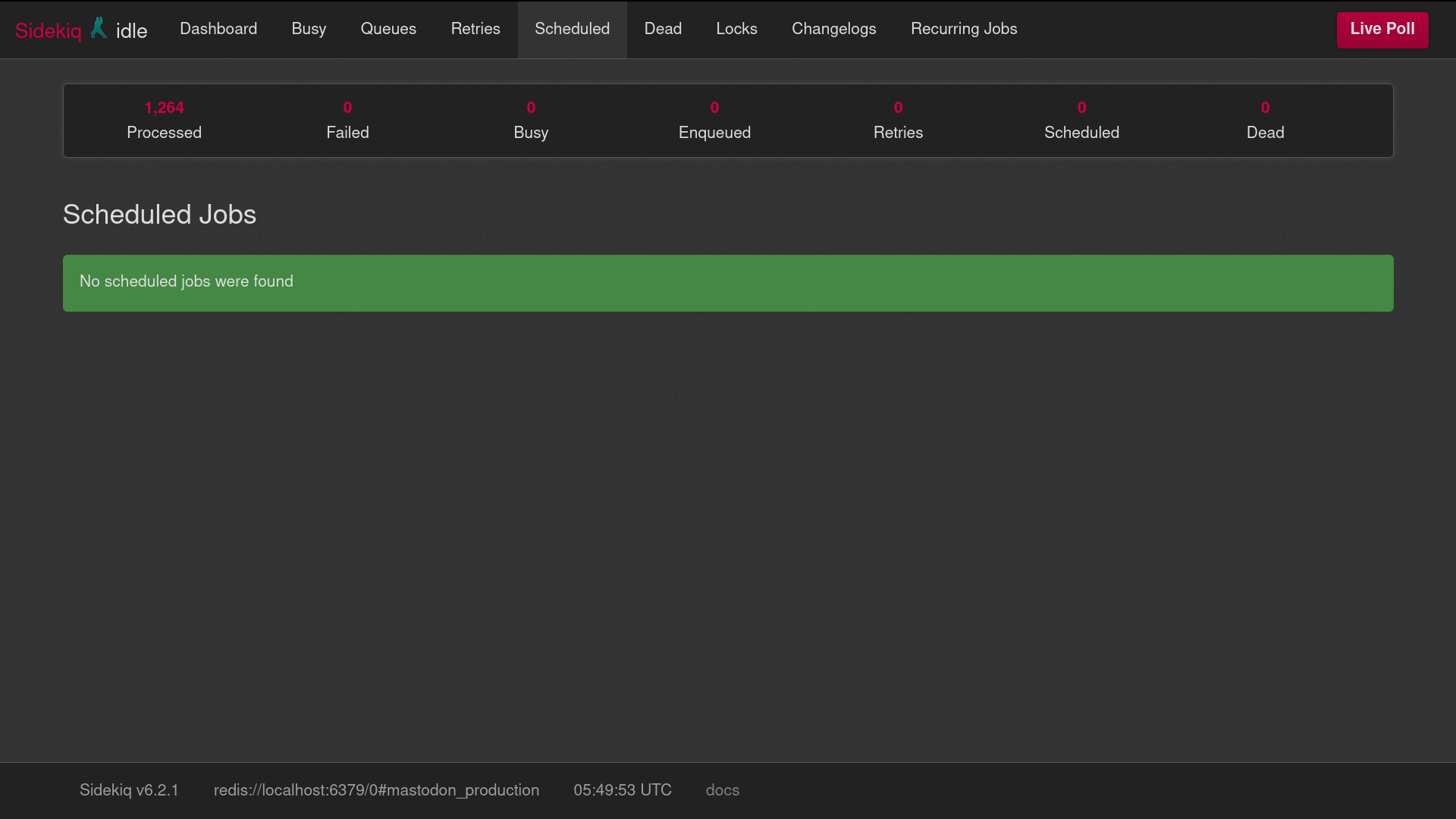Open the Dead jobs tab
1456x819 pixels.
(x=663, y=29)
